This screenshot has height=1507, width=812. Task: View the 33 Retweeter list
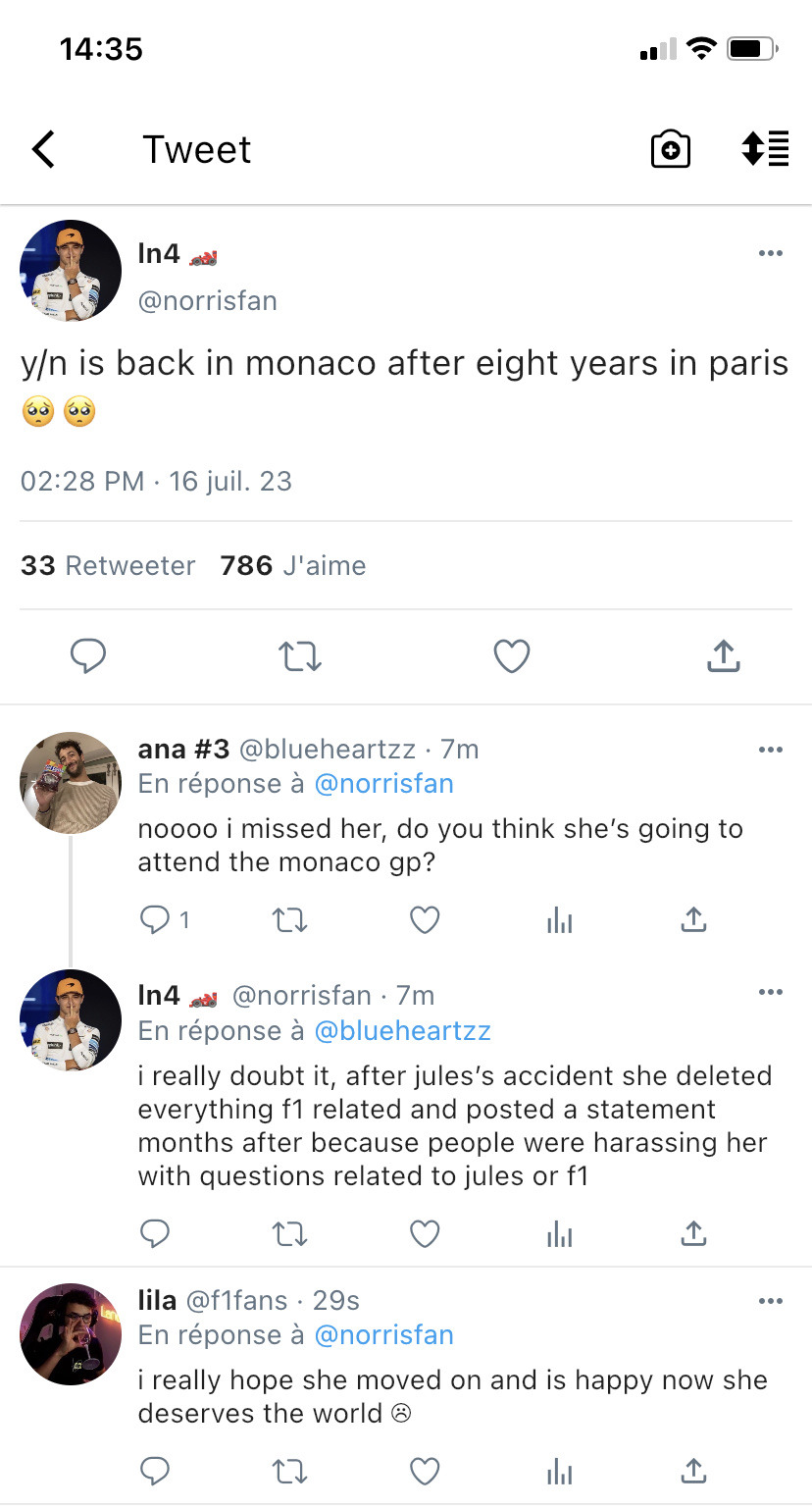[x=108, y=566]
